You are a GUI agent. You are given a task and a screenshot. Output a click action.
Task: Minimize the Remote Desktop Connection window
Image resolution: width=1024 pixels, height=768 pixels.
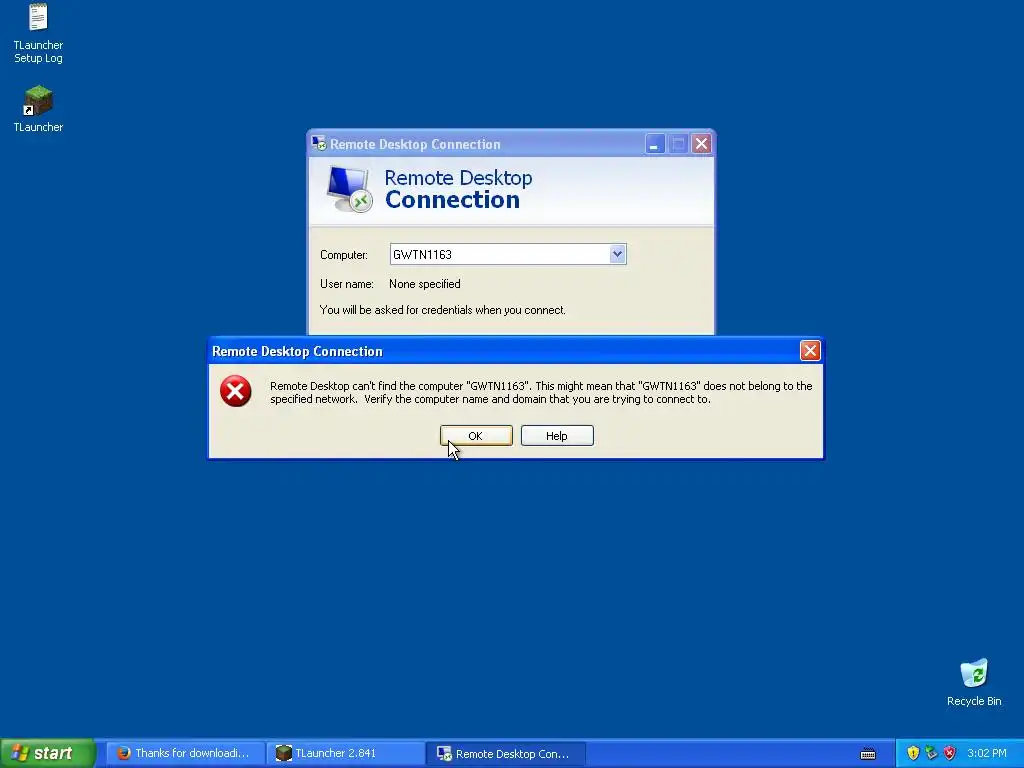[655, 144]
